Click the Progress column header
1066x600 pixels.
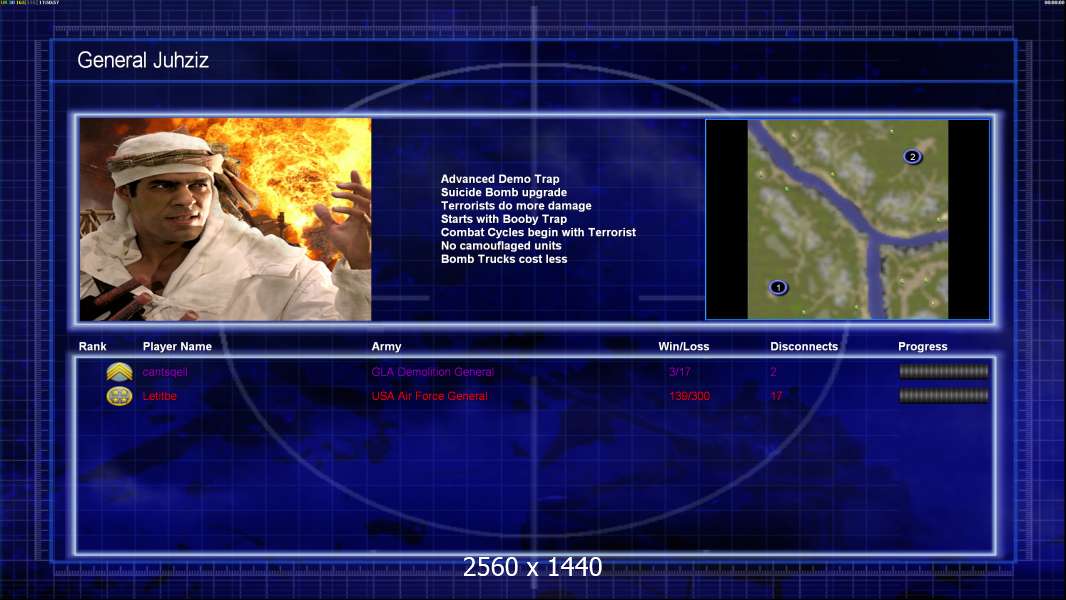(x=923, y=347)
